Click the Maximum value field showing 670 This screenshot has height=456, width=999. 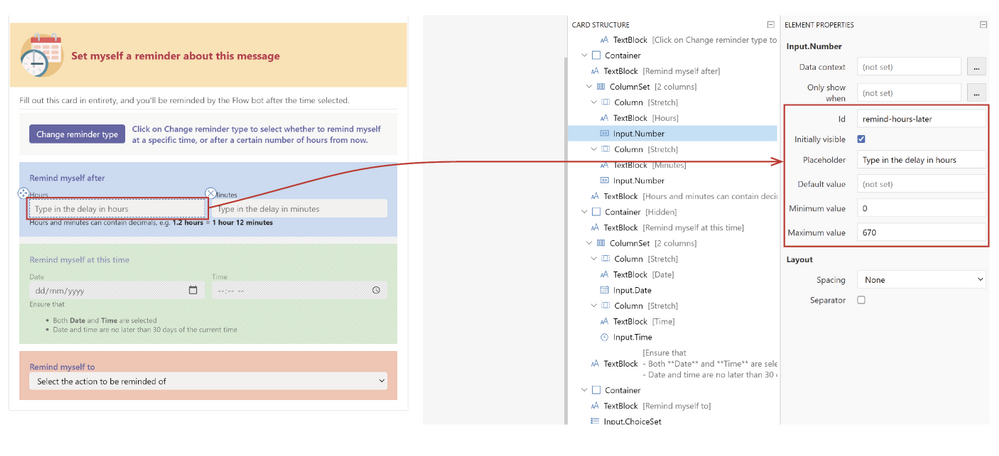[x=921, y=232]
